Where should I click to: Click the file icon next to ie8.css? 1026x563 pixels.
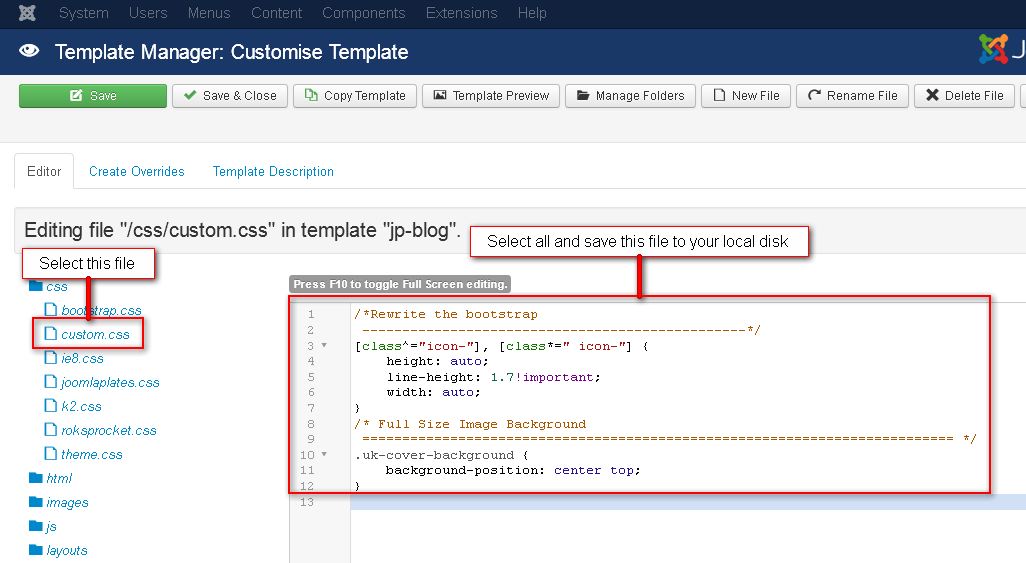50,357
